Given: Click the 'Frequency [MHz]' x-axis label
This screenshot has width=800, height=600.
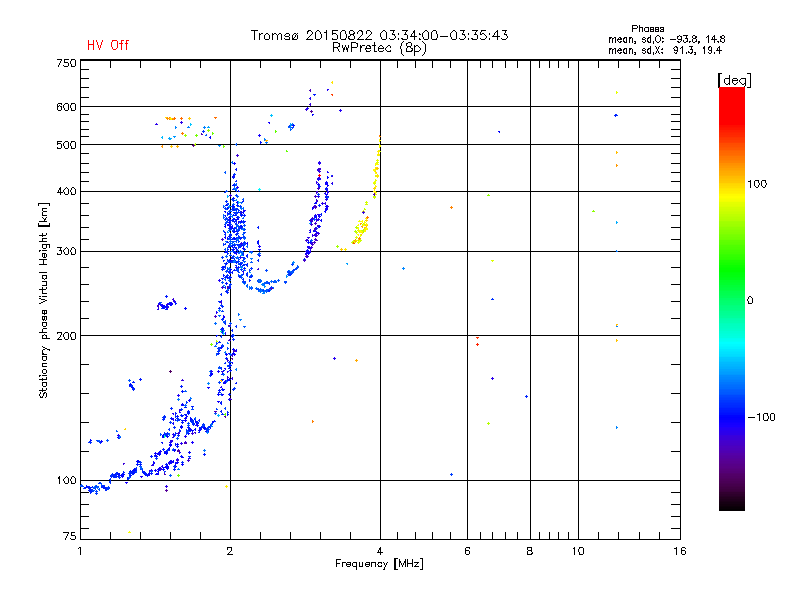Looking at the screenshot, I should [379, 564].
